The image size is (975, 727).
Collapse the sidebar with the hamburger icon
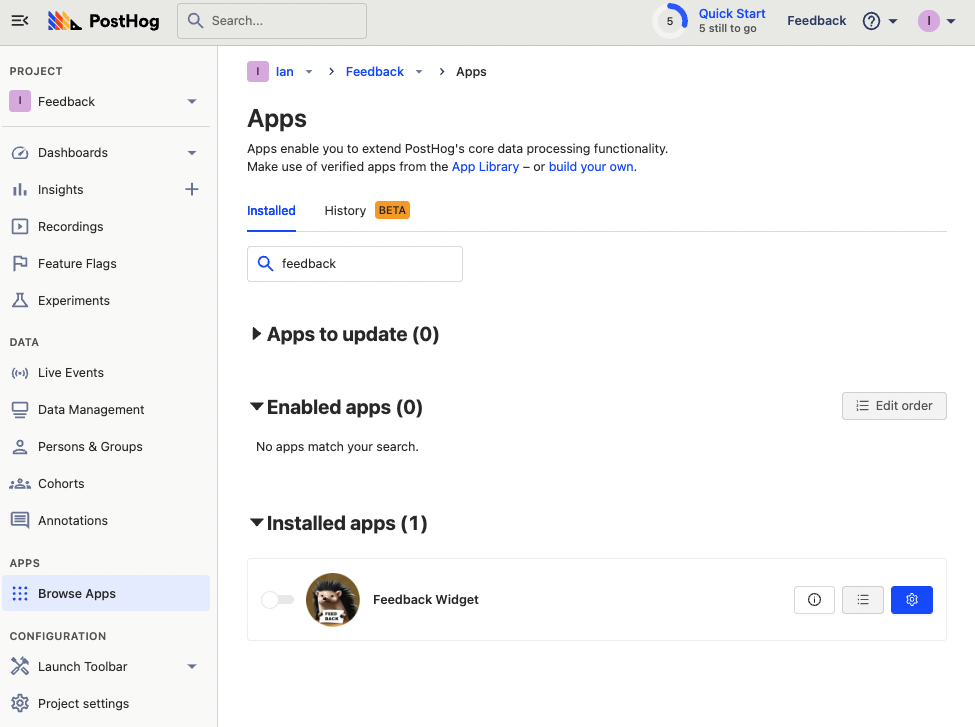pyautogui.click(x=20, y=21)
